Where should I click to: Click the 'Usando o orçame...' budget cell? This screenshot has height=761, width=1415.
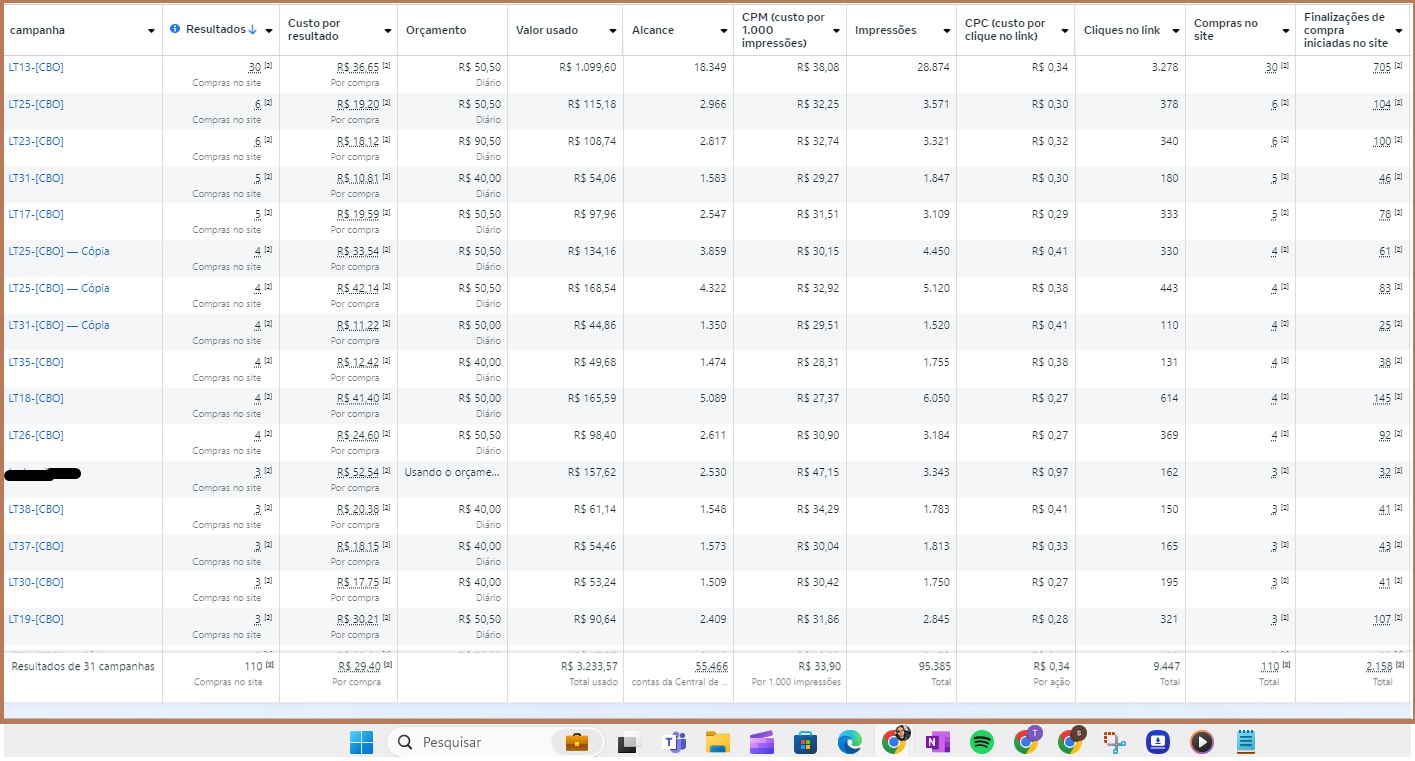[452, 472]
